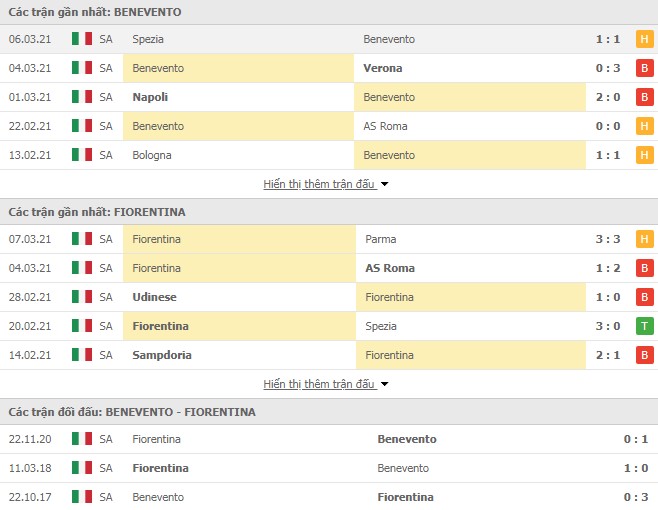This screenshot has width=658, height=510.
Task: Open the Benevento vs AS Roma 0:0 match
Action: click(608, 126)
